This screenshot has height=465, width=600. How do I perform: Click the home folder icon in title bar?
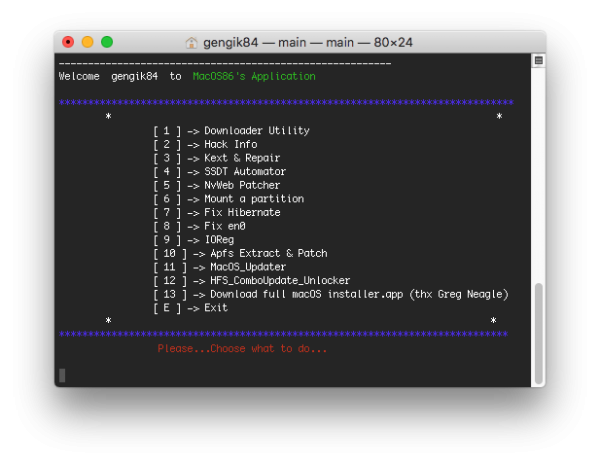click(191, 42)
